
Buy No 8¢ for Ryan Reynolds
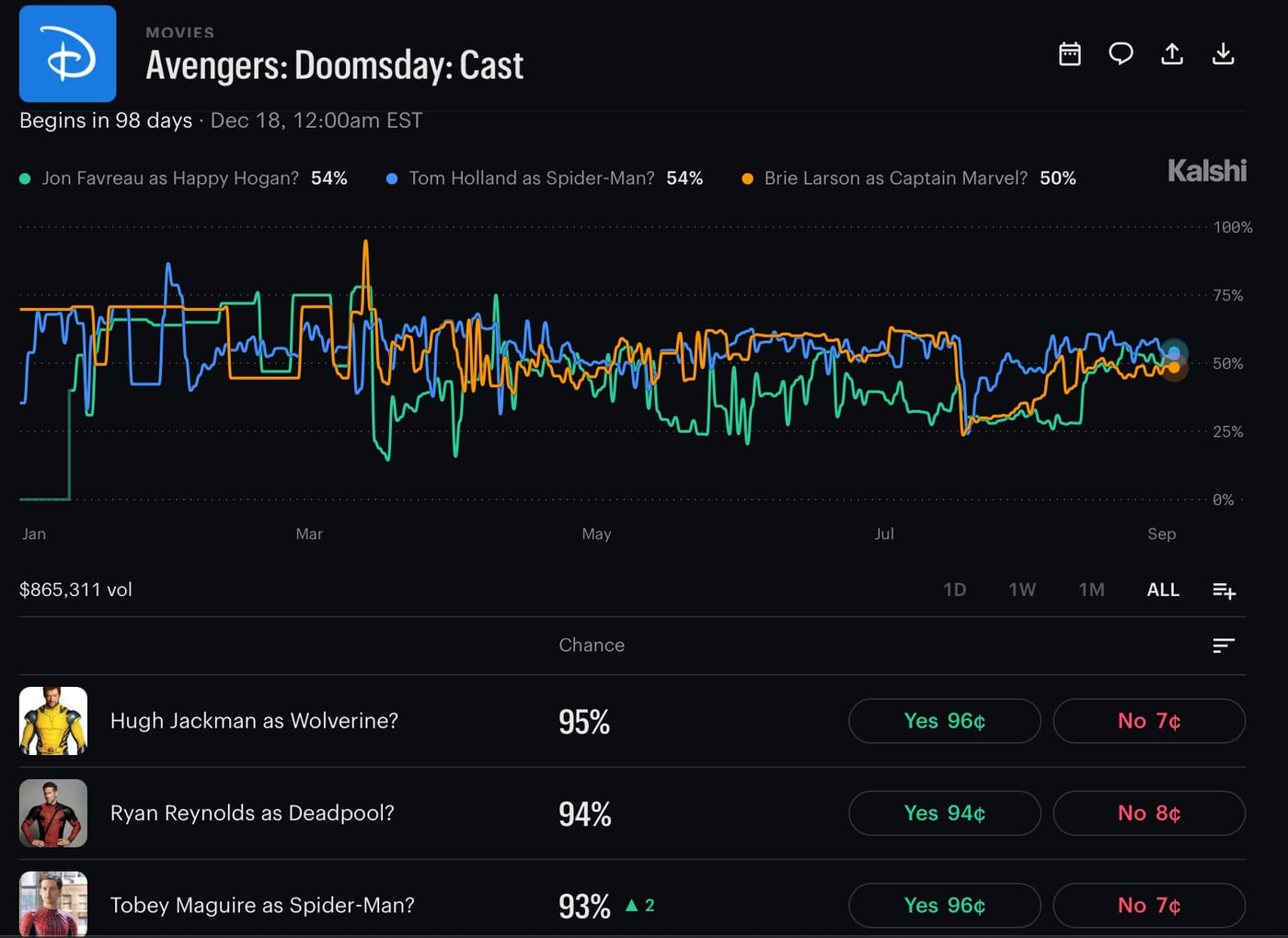coord(1149,813)
